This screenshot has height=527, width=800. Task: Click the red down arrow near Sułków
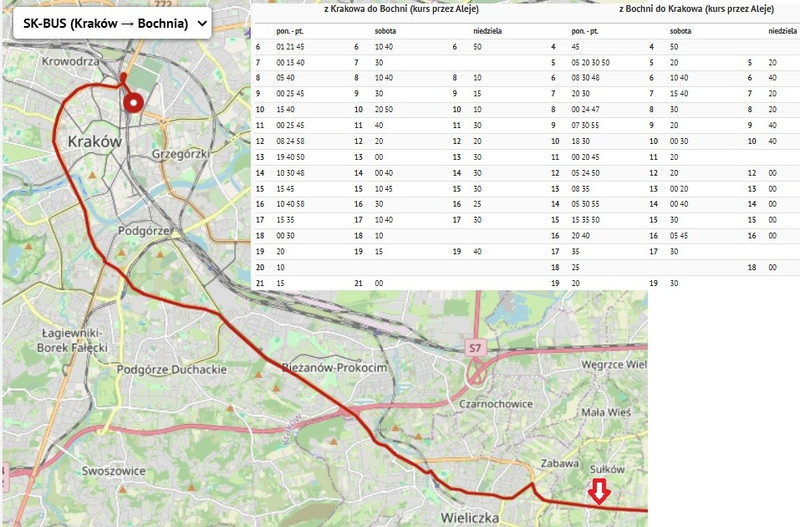(598, 491)
